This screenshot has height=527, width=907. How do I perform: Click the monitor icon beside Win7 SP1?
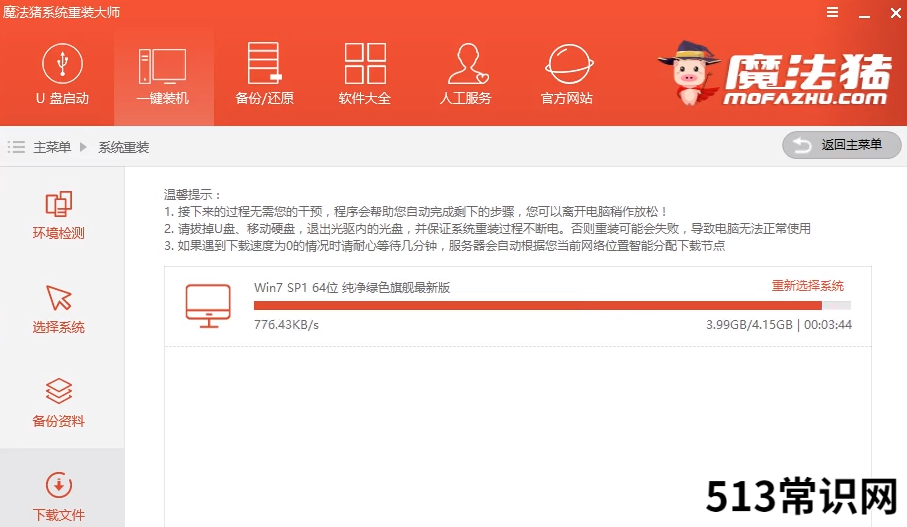[x=208, y=306]
